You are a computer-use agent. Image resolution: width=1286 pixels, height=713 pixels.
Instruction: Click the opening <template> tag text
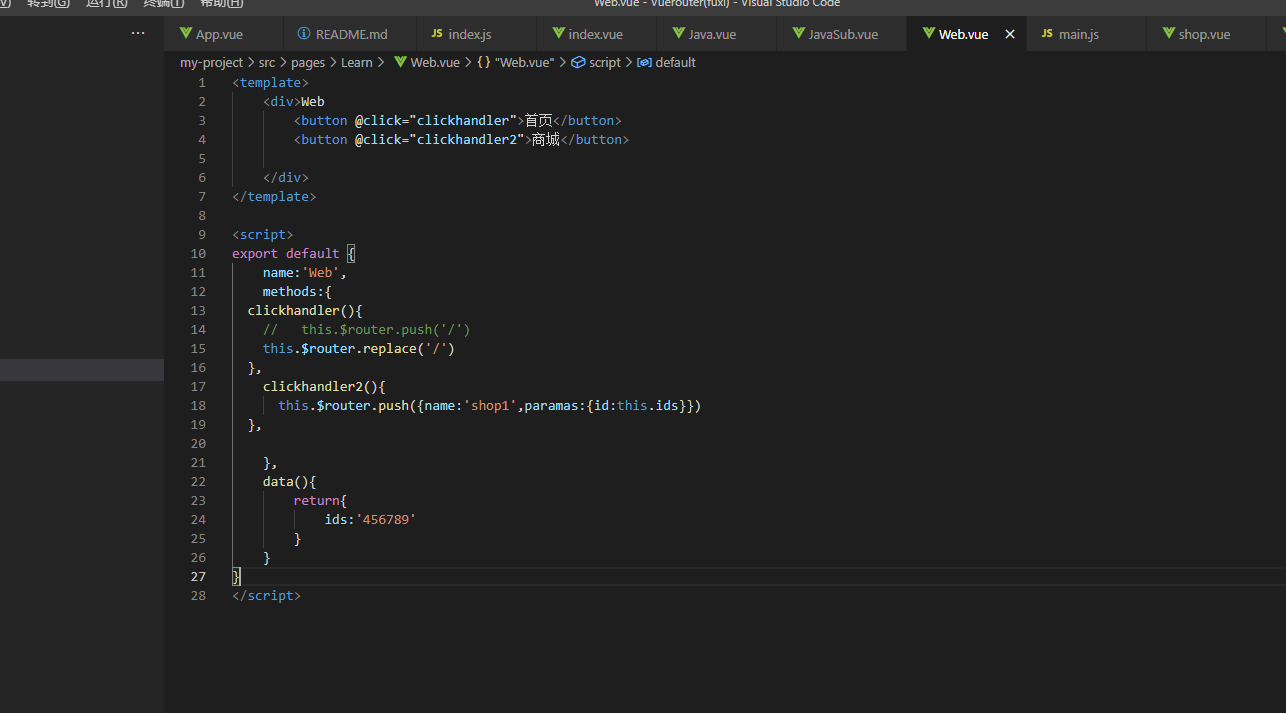270,83
